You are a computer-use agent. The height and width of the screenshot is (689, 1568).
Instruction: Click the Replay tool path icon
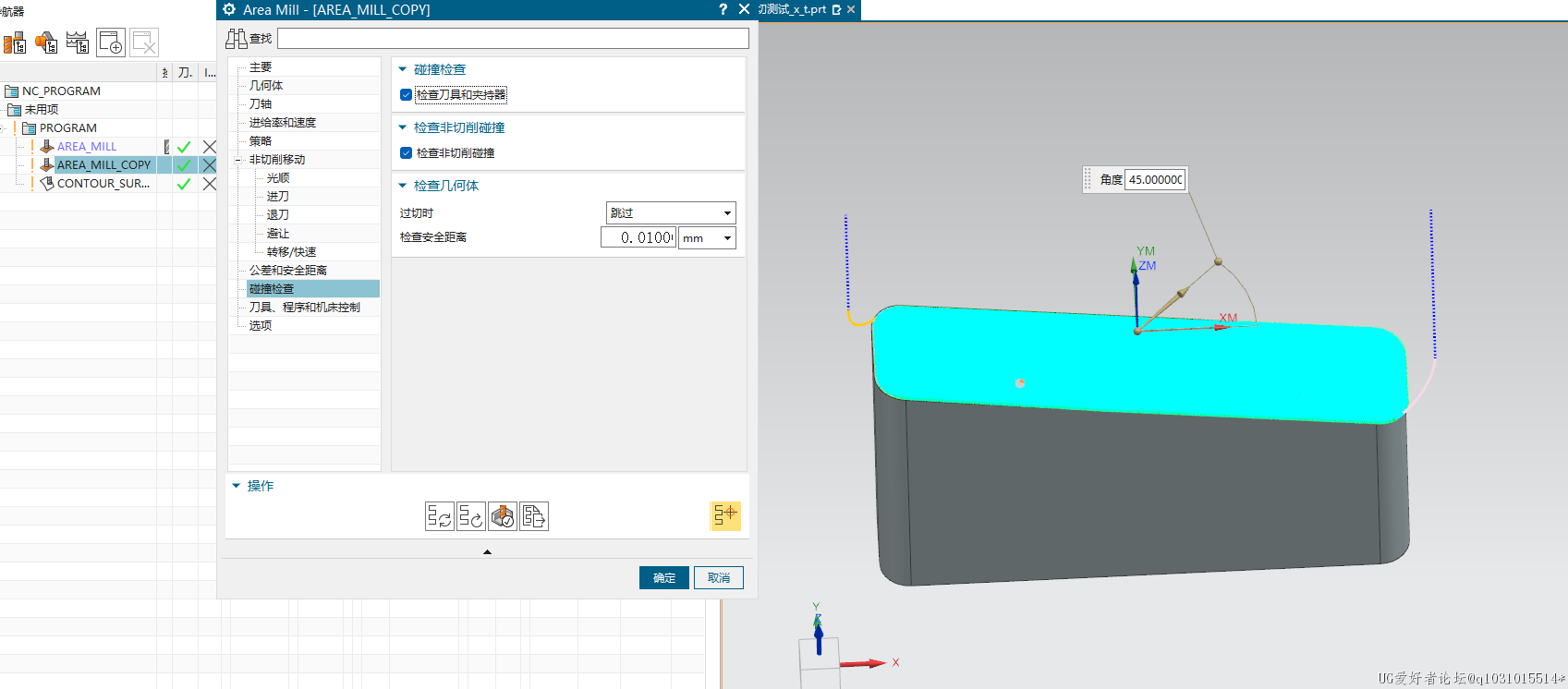pyautogui.click(x=471, y=516)
